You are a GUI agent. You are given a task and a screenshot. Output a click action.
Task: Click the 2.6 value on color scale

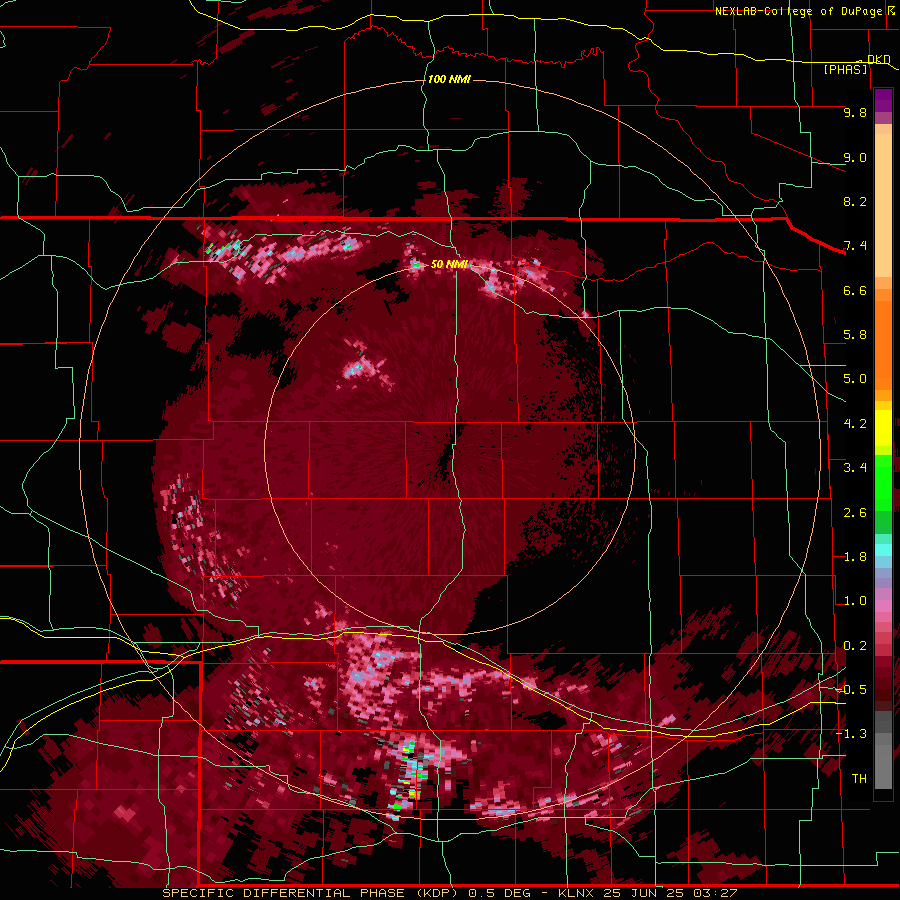coord(855,513)
